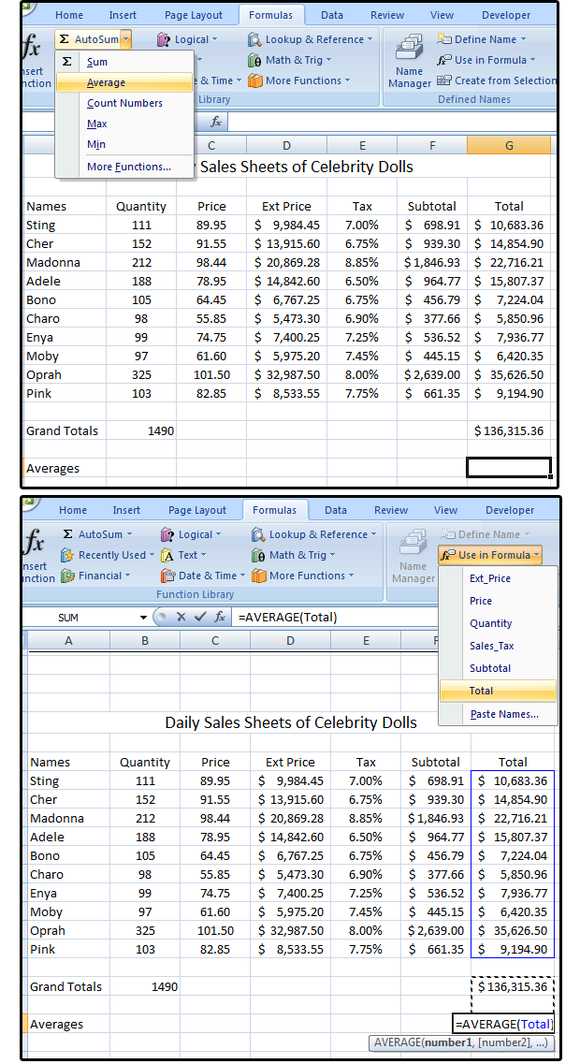Select column D header in the lower window
This screenshot has height=1064, width=580.
290,640
